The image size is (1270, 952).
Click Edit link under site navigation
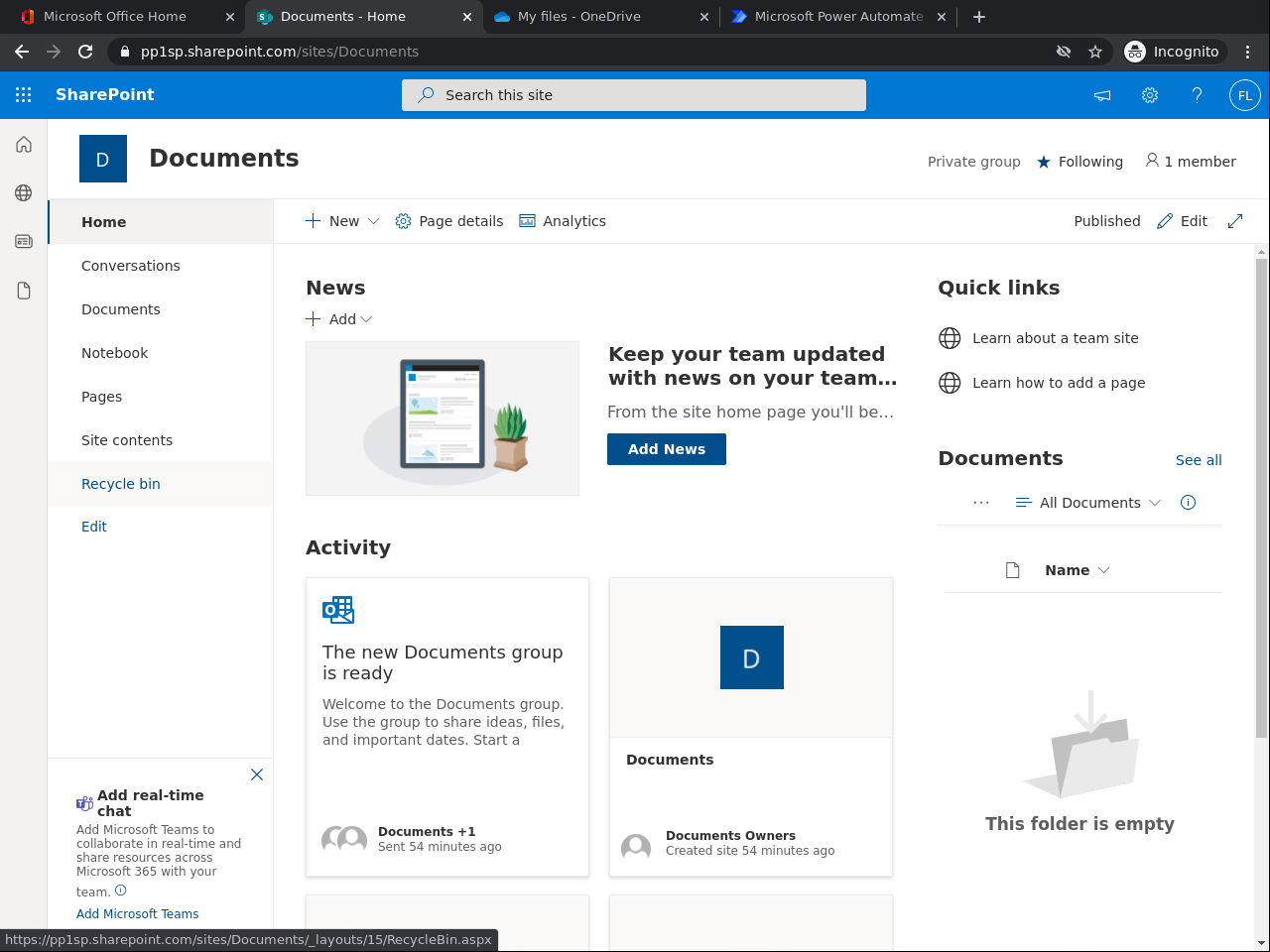(x=94, y=527)
